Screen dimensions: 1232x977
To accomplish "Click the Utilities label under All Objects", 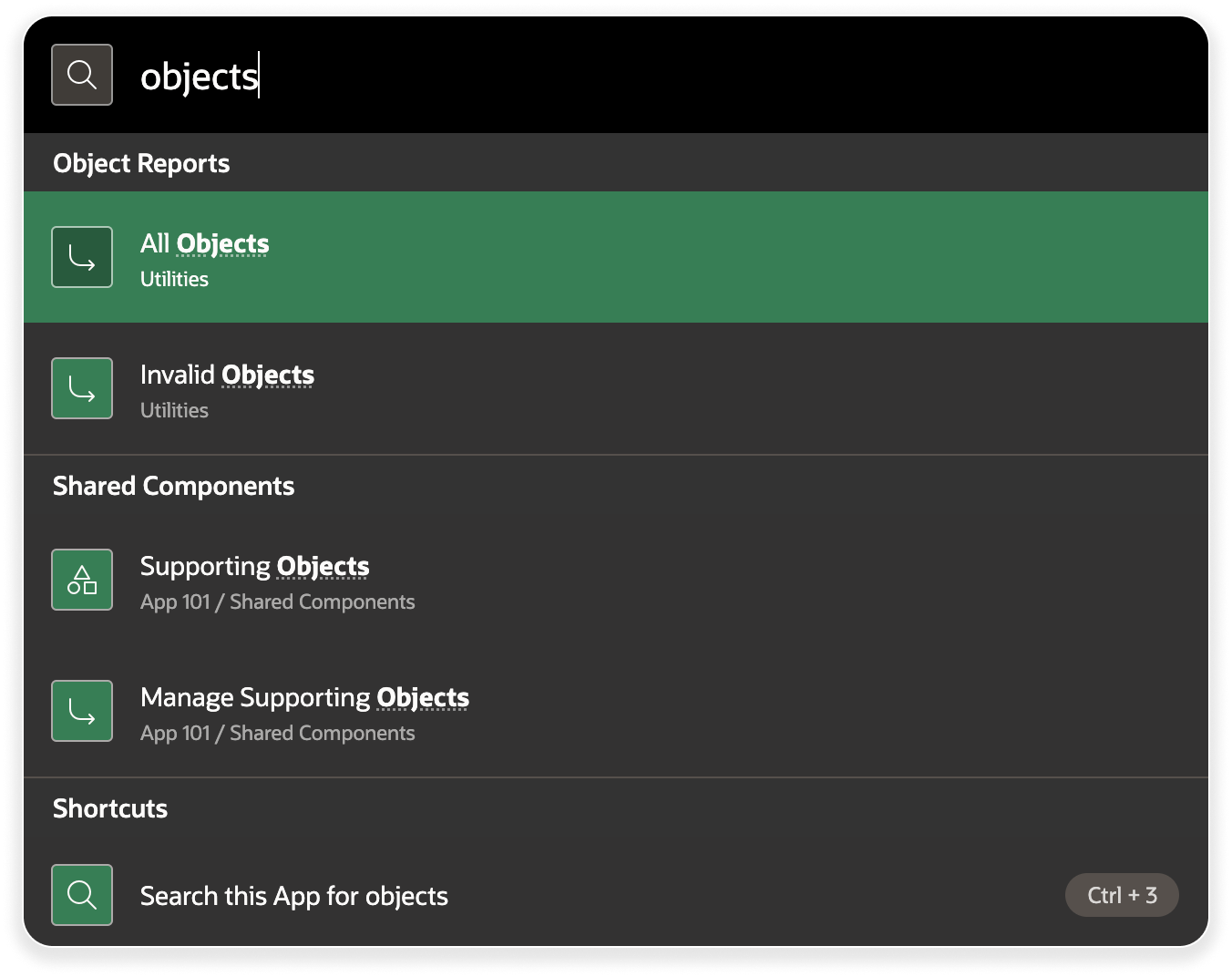I will click(174, 280).
